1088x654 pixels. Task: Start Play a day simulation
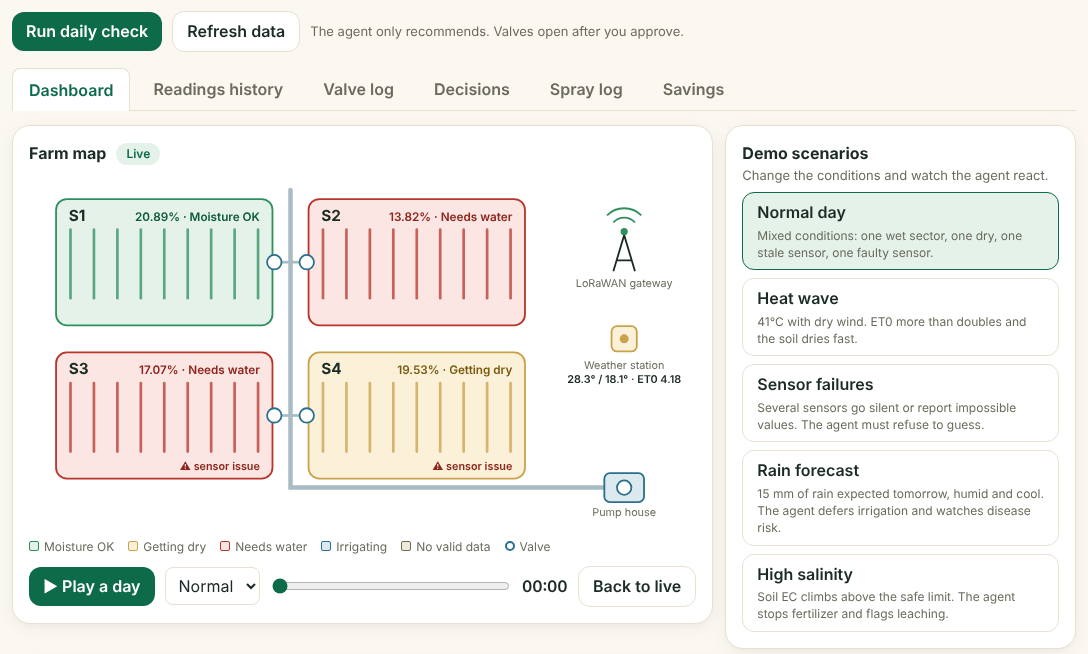click(x=92, y=587)
